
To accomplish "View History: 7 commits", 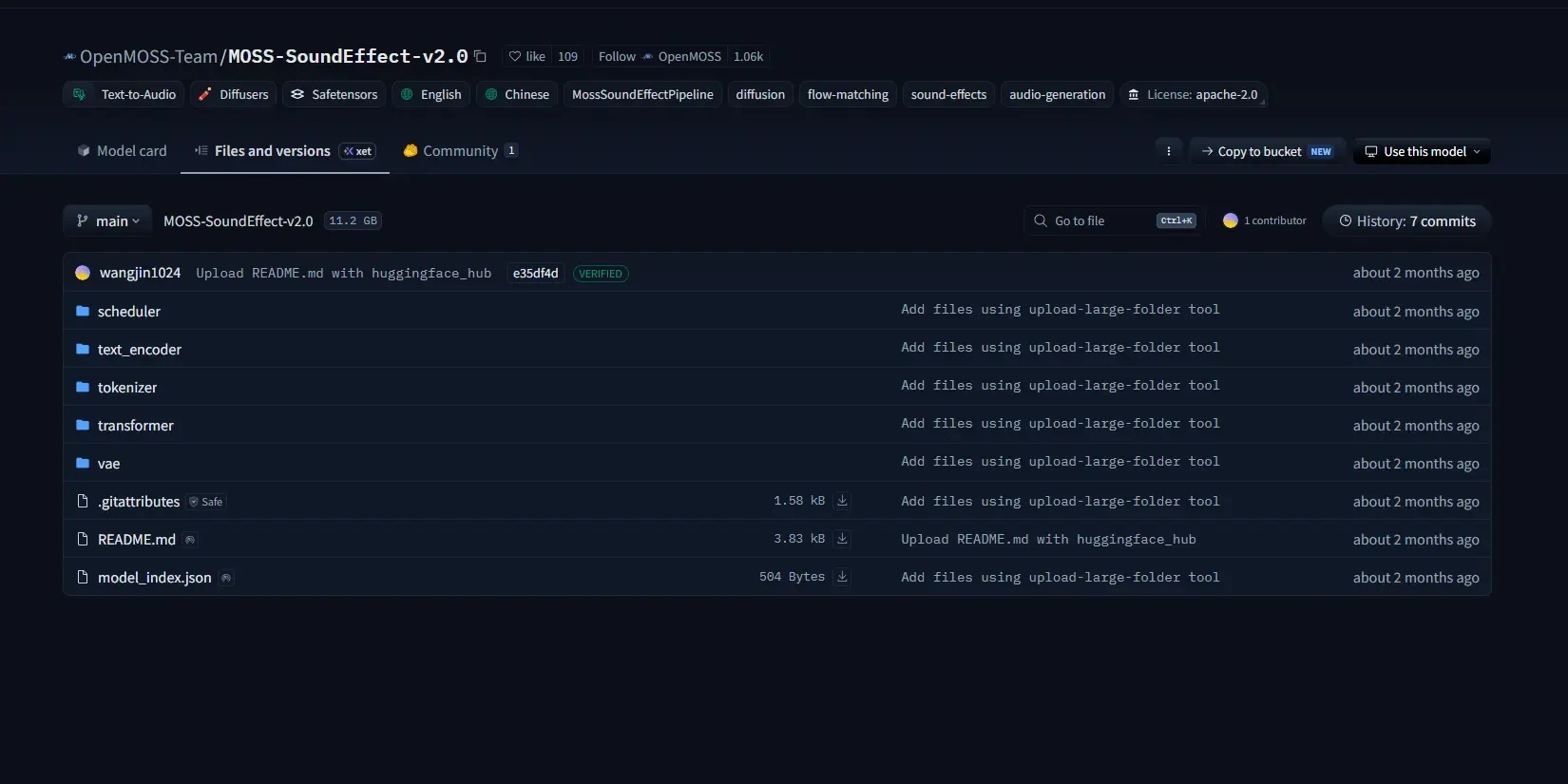I will pyautogui.click(x=1406, y=220).
